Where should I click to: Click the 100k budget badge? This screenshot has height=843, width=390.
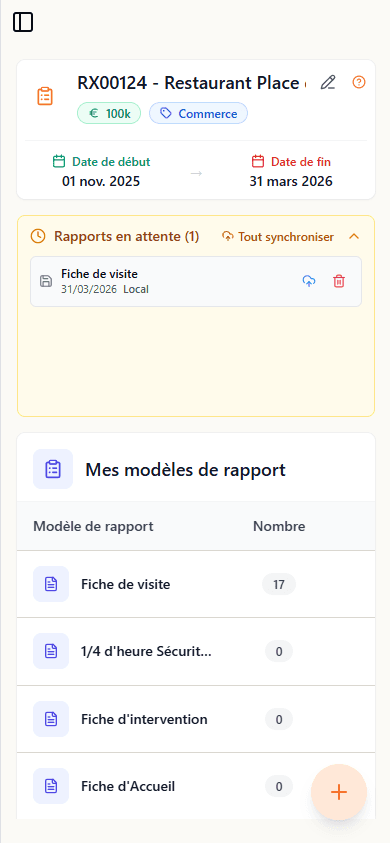(x=109, y=113)
